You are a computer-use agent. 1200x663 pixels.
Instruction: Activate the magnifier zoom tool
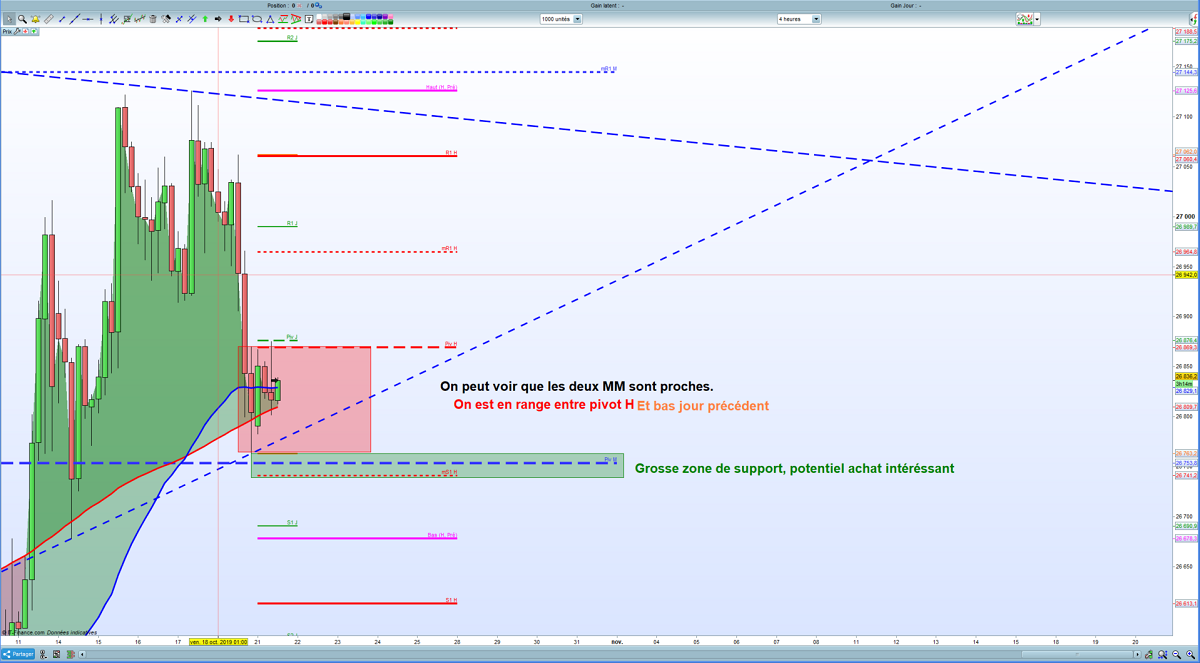(22, 19)
